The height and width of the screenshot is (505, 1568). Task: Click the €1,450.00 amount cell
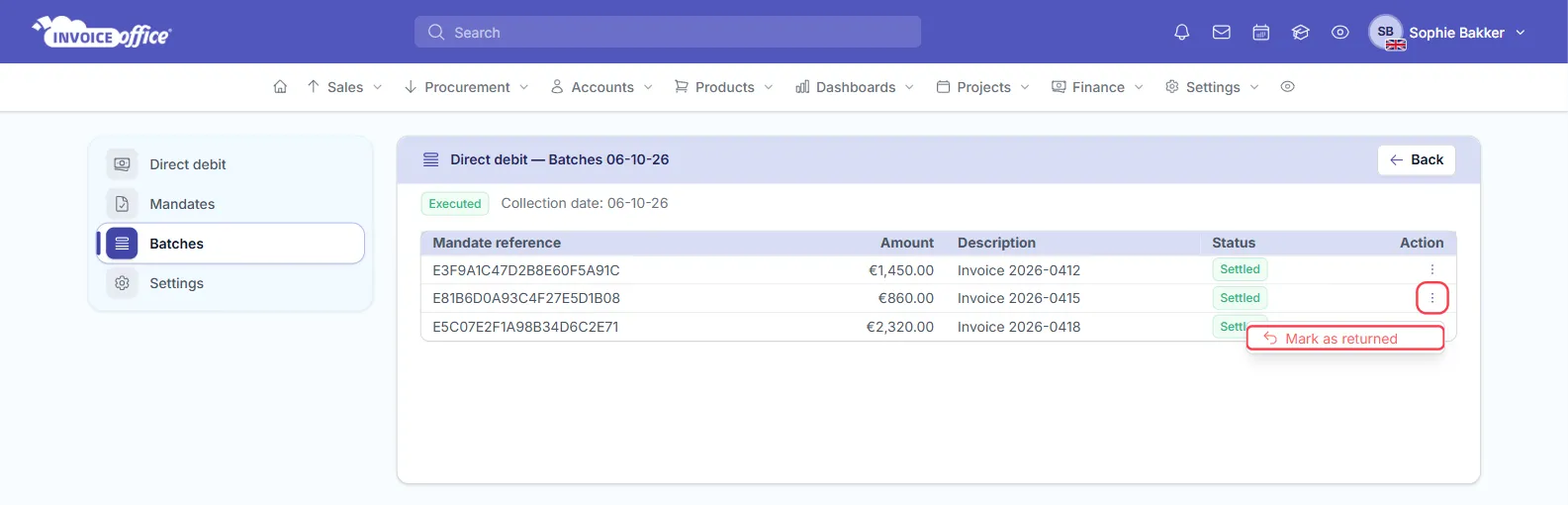(900, 270)
